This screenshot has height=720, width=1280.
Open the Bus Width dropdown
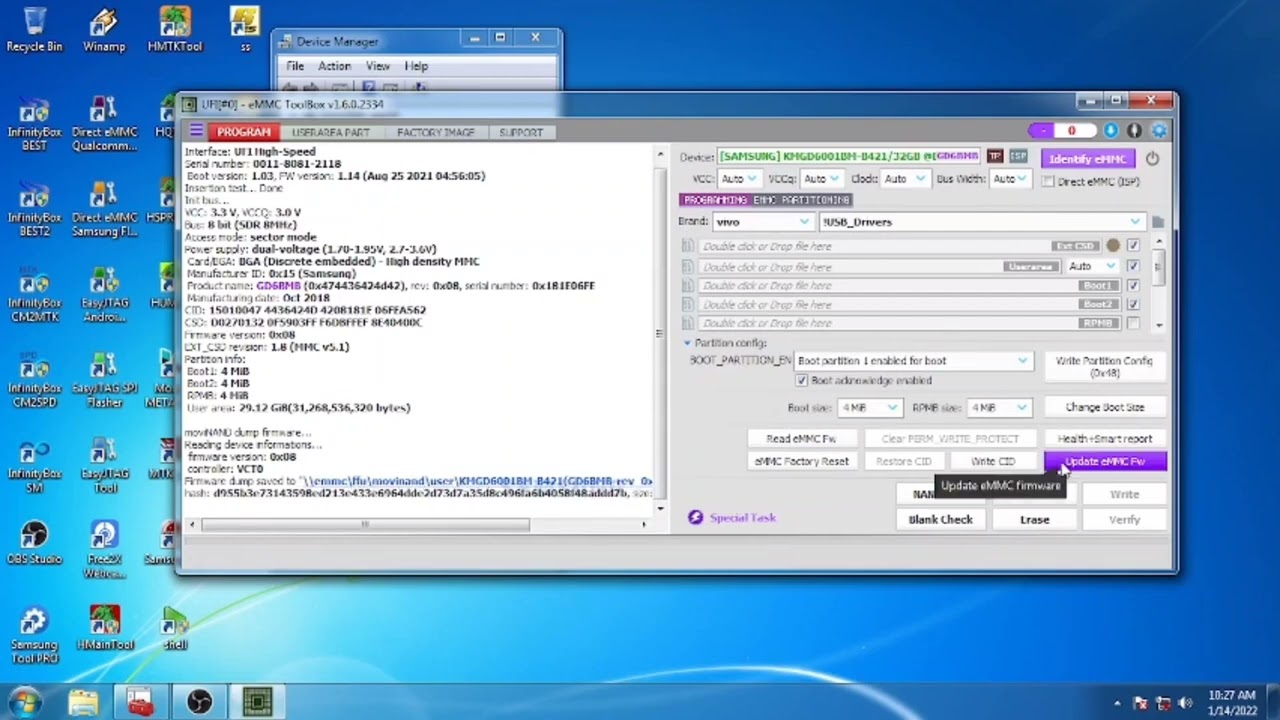click(1010, 179)
